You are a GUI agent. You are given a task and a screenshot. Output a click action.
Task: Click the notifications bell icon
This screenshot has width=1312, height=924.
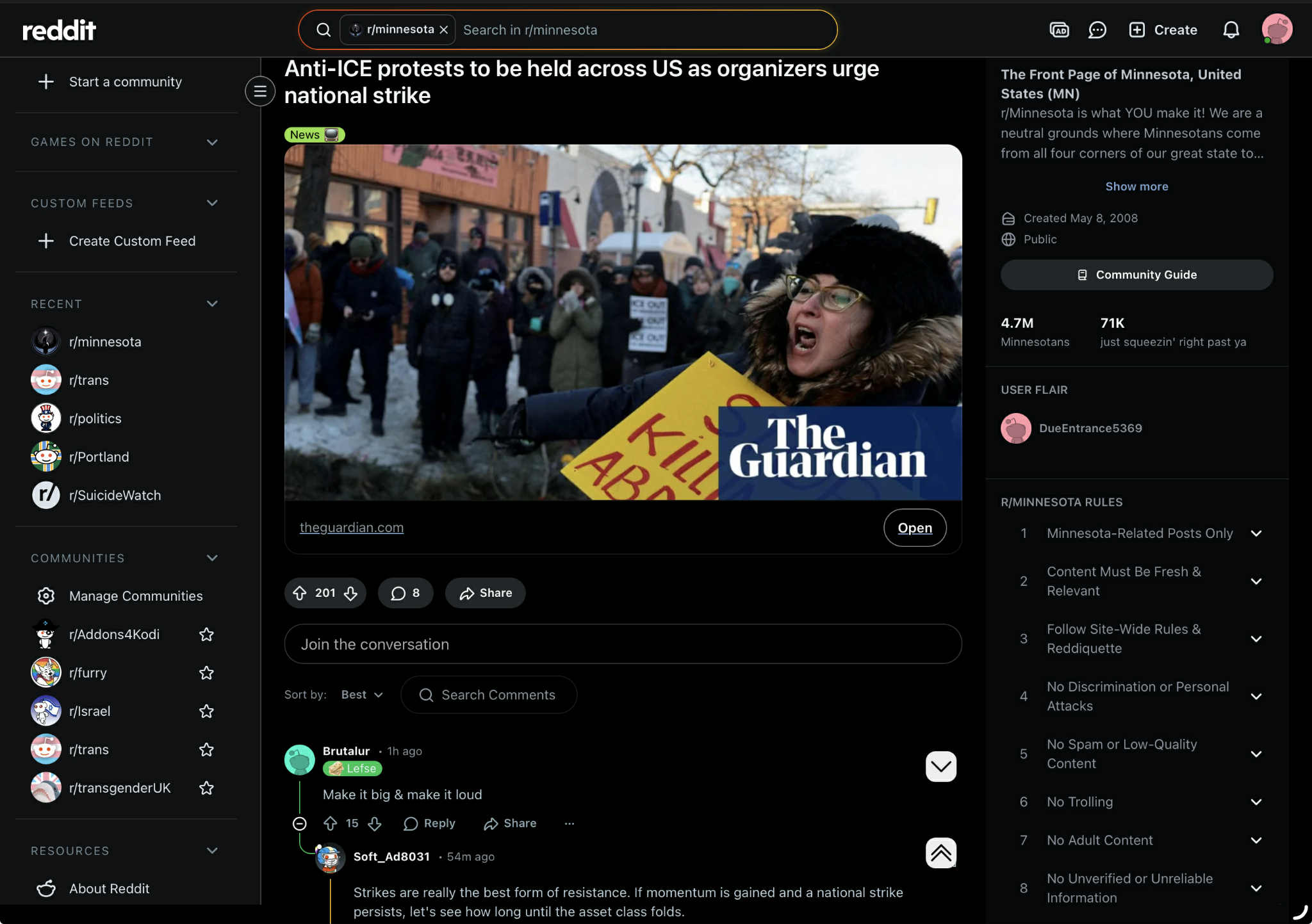click(x=1231, y=30)
